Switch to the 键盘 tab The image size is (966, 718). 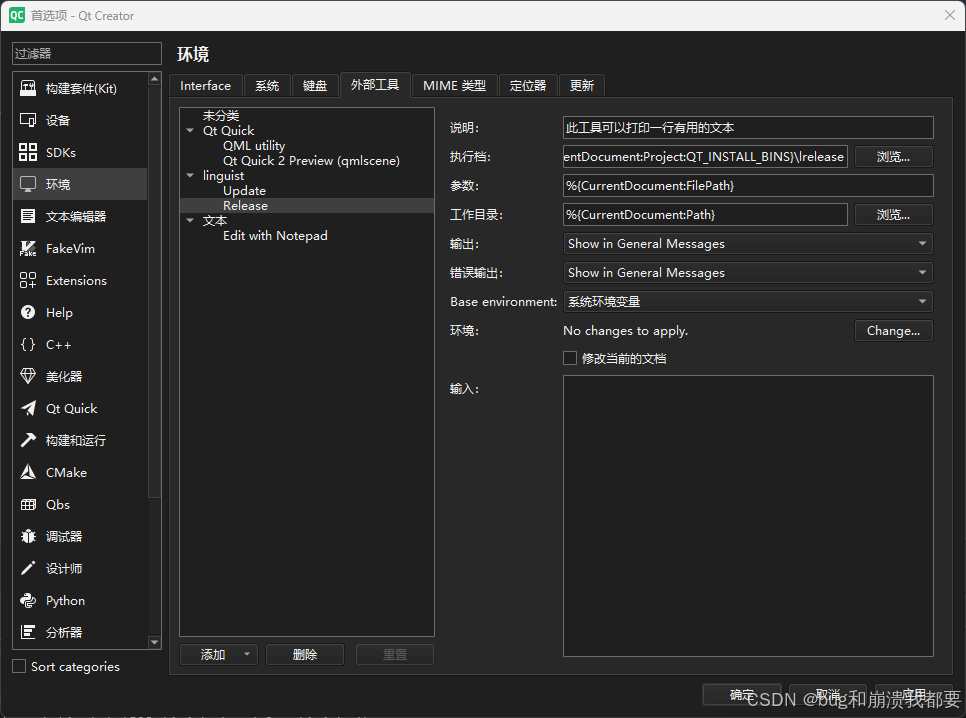pyautogui.click(x=315, y=86)
